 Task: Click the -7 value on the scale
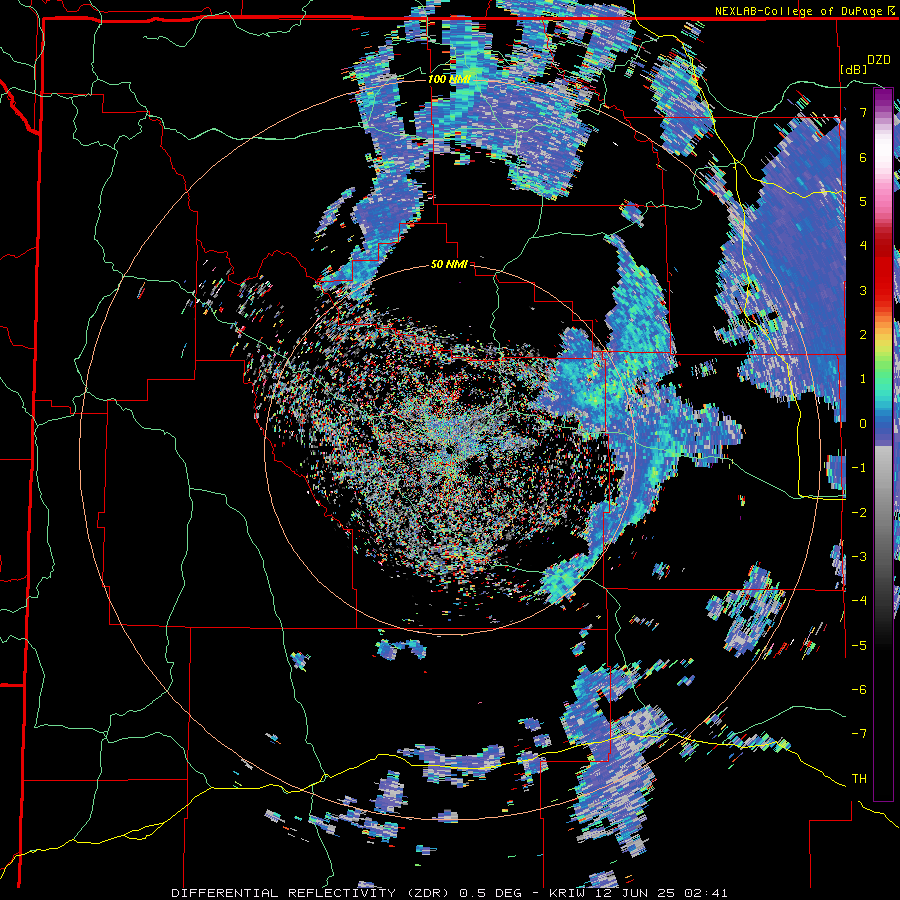(859, 734)
